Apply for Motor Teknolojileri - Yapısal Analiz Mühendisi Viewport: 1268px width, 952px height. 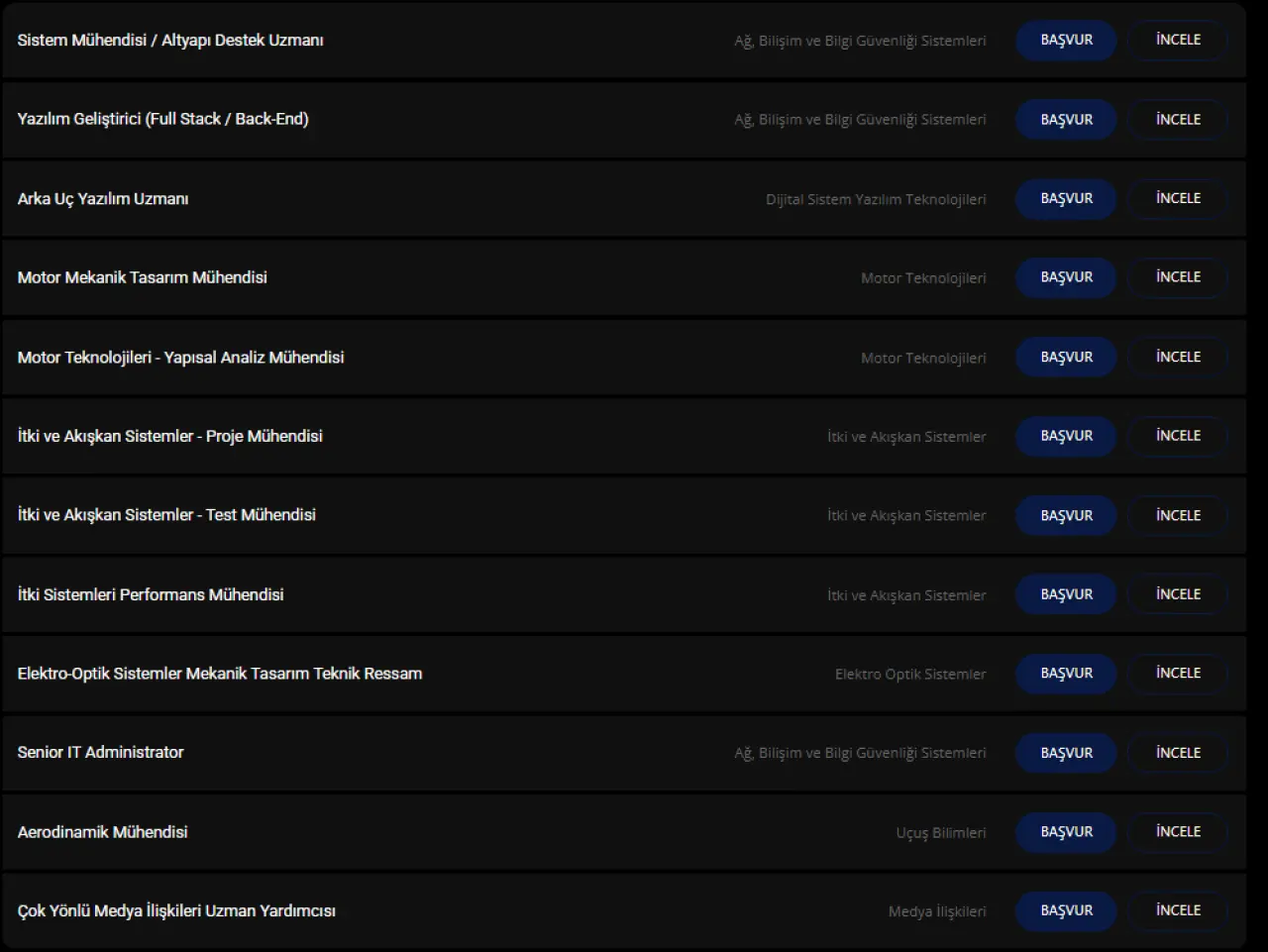pos(1066,357)
